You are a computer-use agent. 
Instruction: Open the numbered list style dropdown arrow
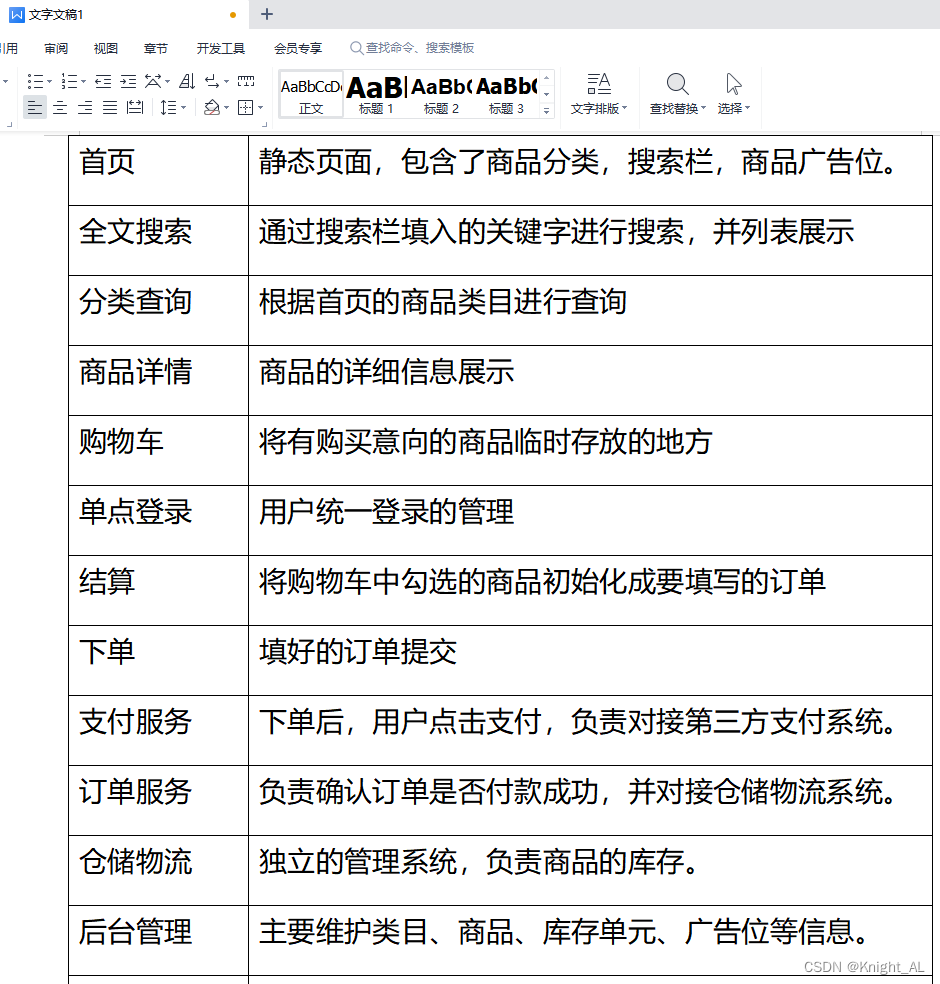[83, 82]
